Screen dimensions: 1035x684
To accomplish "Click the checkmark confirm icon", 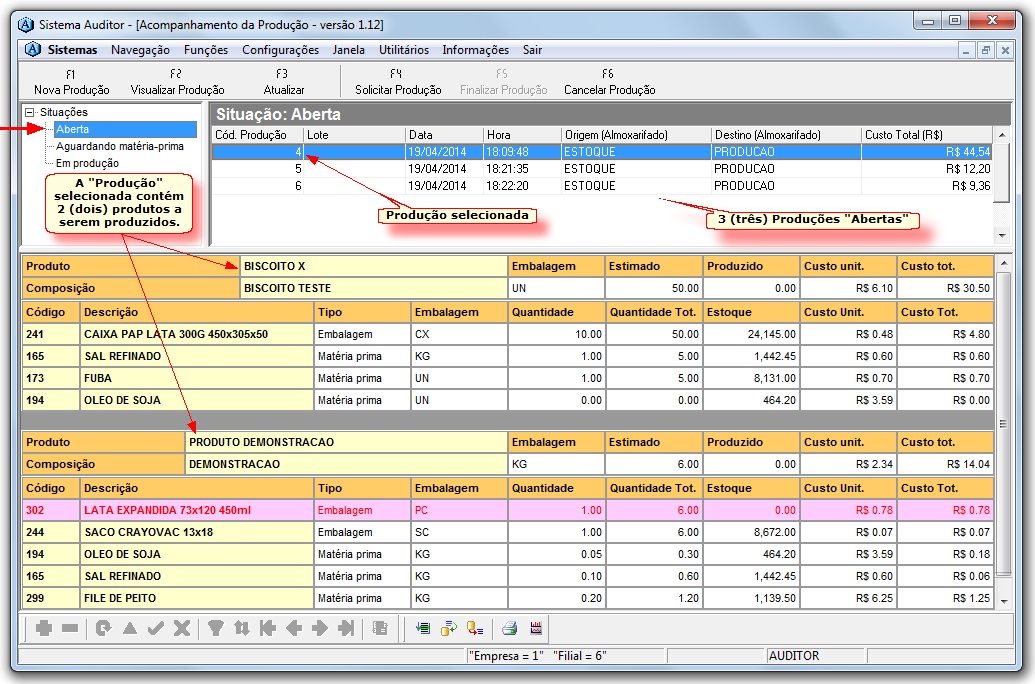I will (x=156, y=629).
